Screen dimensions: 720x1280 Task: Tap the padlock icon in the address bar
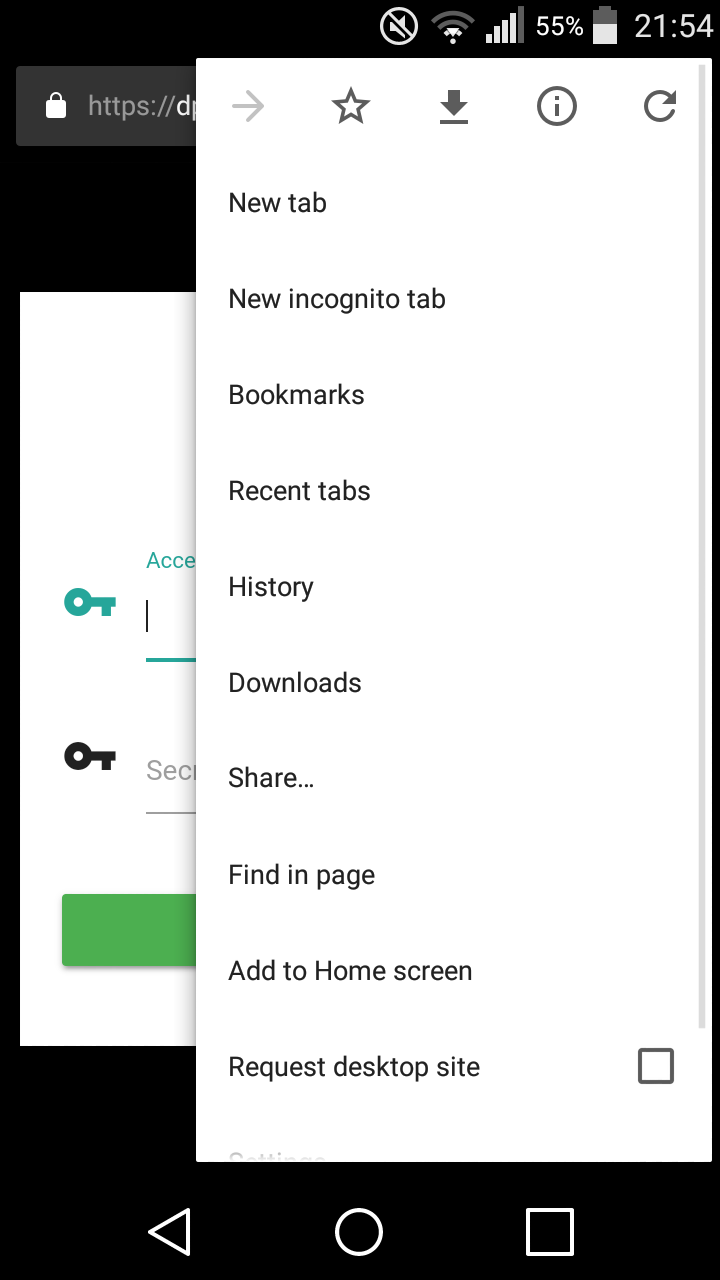point(56,105)
